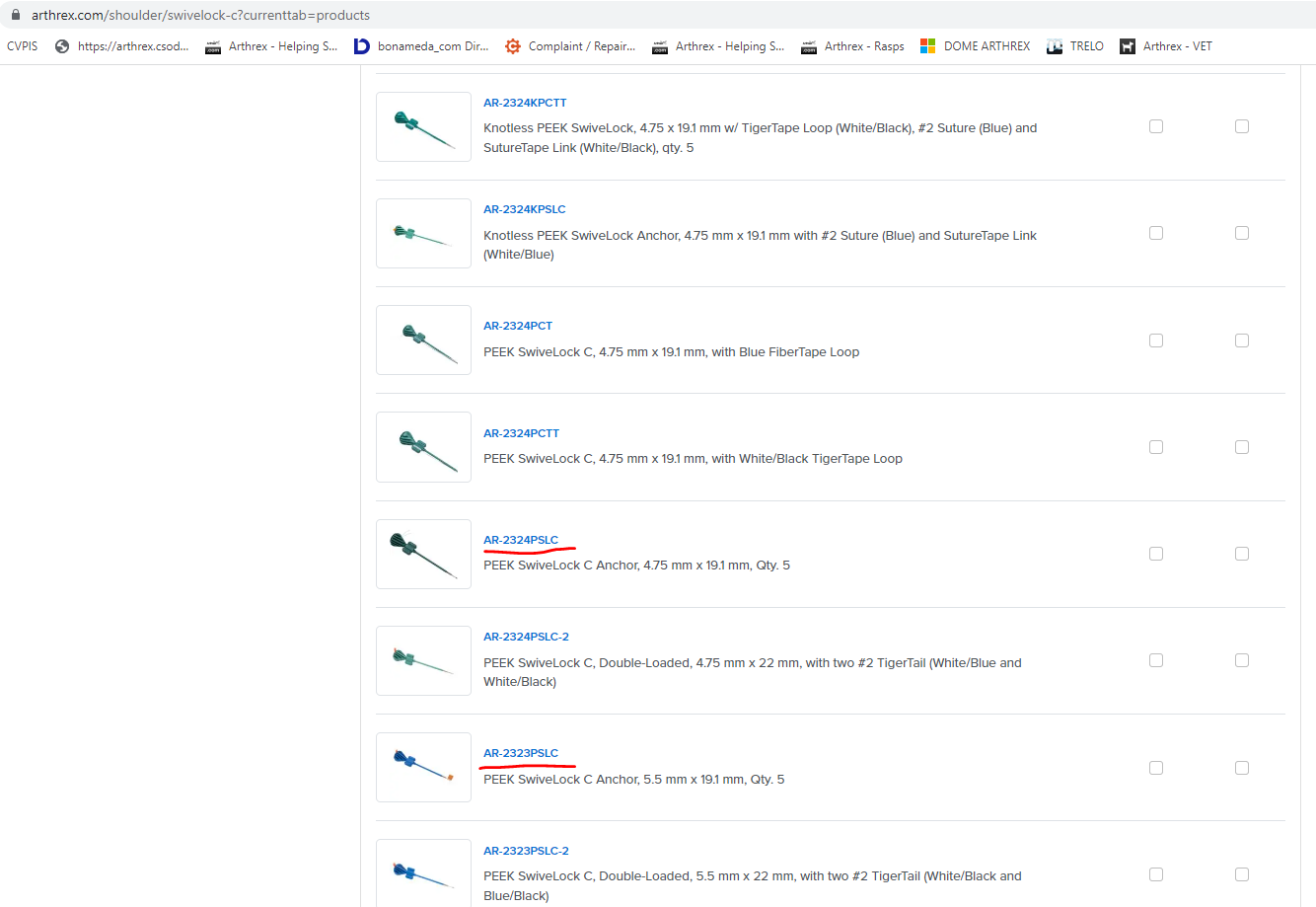Open the bonameda_com bookmark icon

click(x=362, y=46)
